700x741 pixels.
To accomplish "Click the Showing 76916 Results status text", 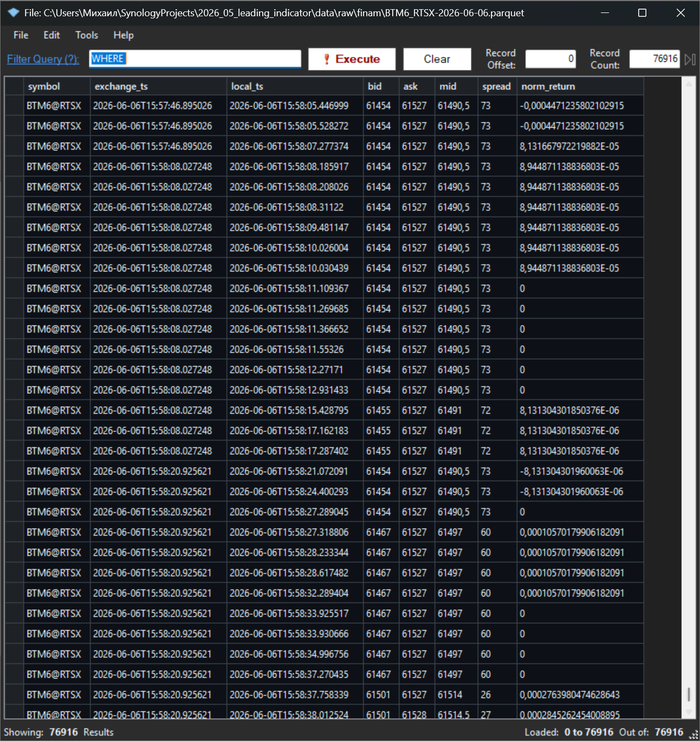I will click(x=59, y=732).
